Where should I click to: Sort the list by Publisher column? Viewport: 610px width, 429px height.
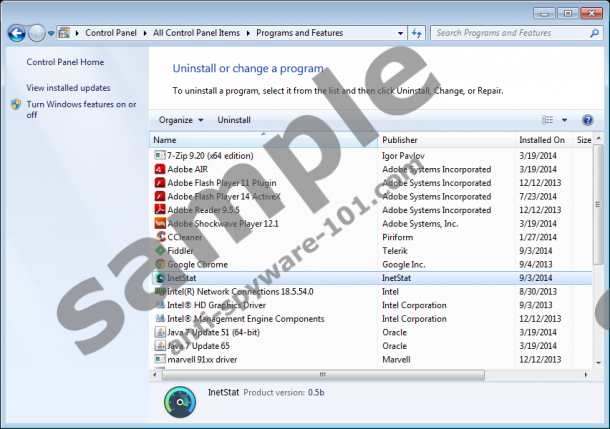[x=400, y=140]
